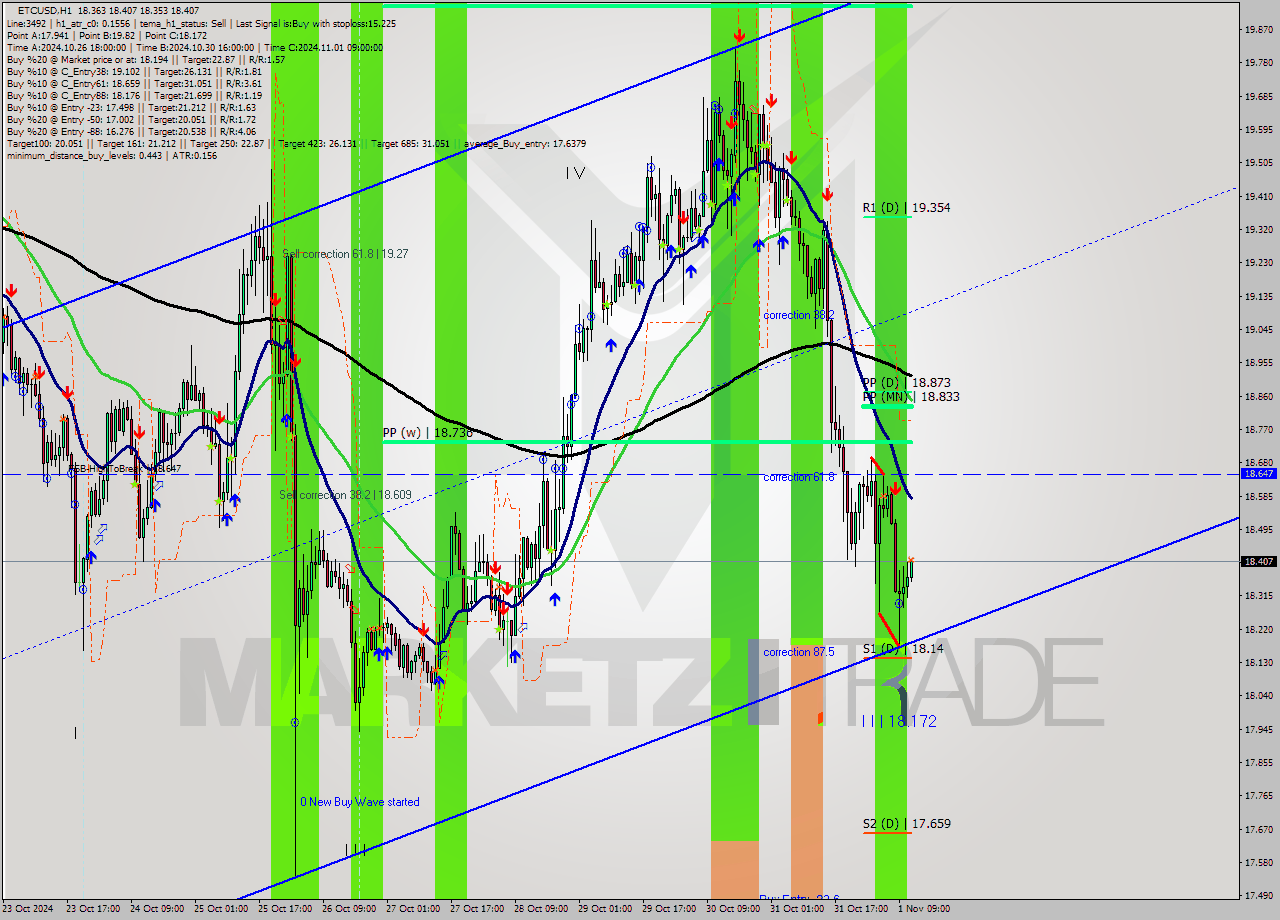Click the '1 Nov 09:00' time axis label
Screen dimensions: 1280x920
point(923,909)
